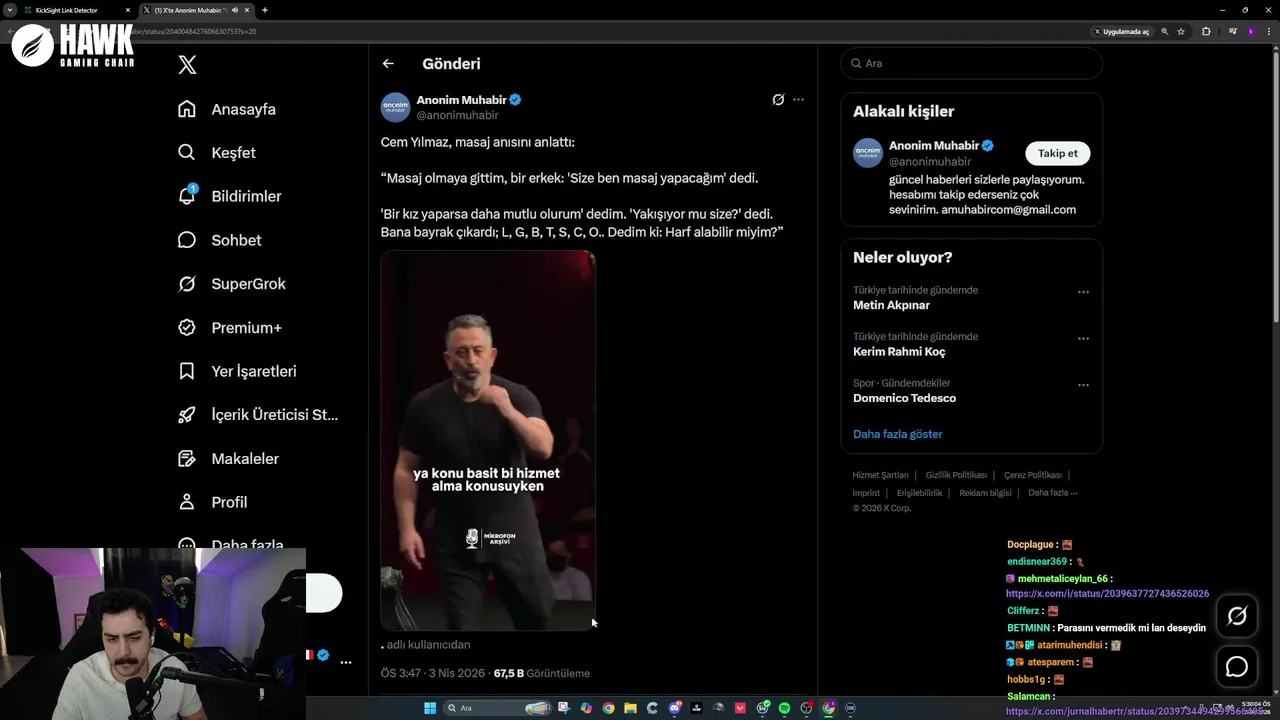Open the Kerim Rahmi Koç trend
This screenshot has height=720, width=1280.
pos(899,351)
